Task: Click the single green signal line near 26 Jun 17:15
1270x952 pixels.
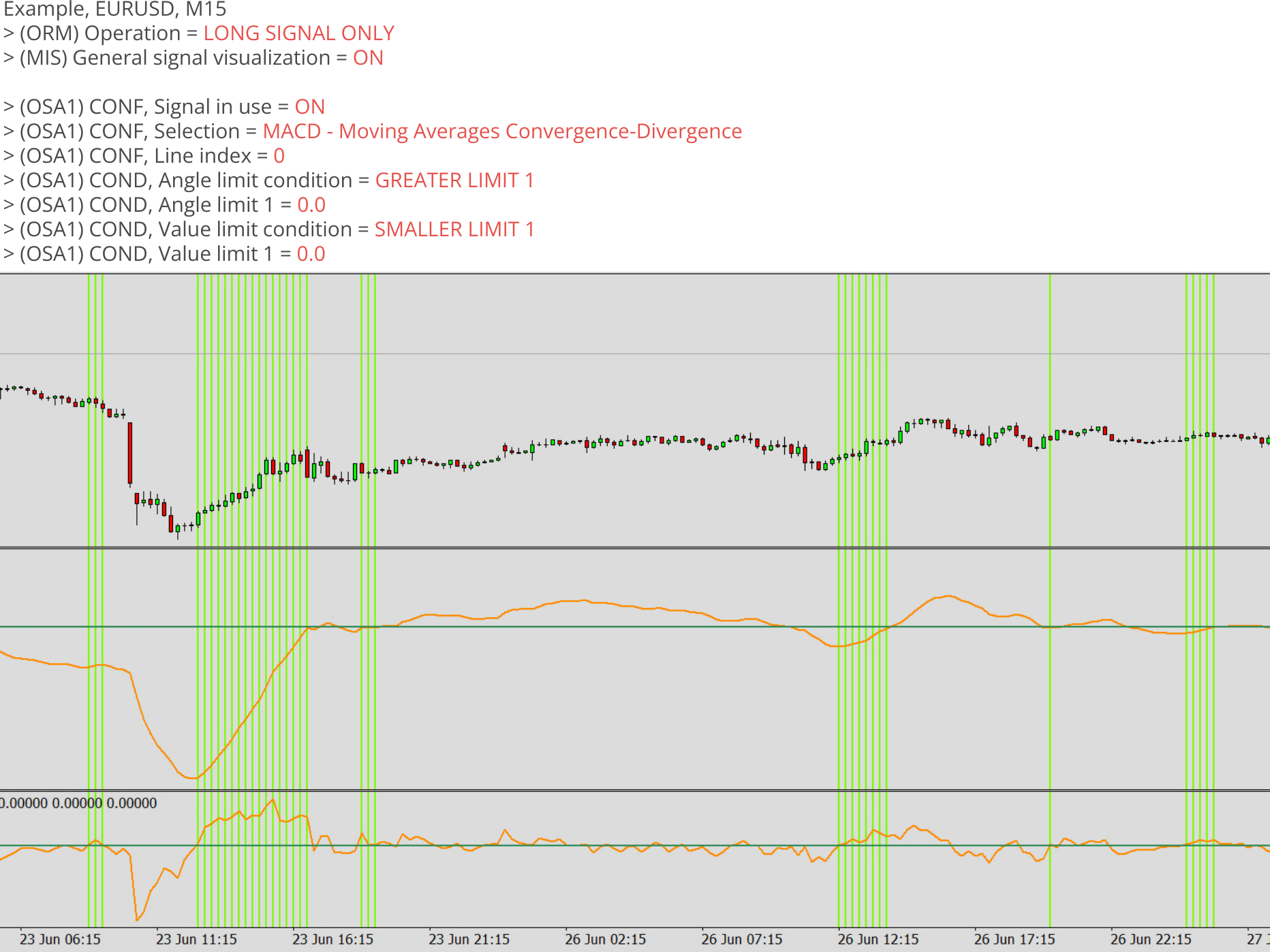Action: click(1050, 599)
